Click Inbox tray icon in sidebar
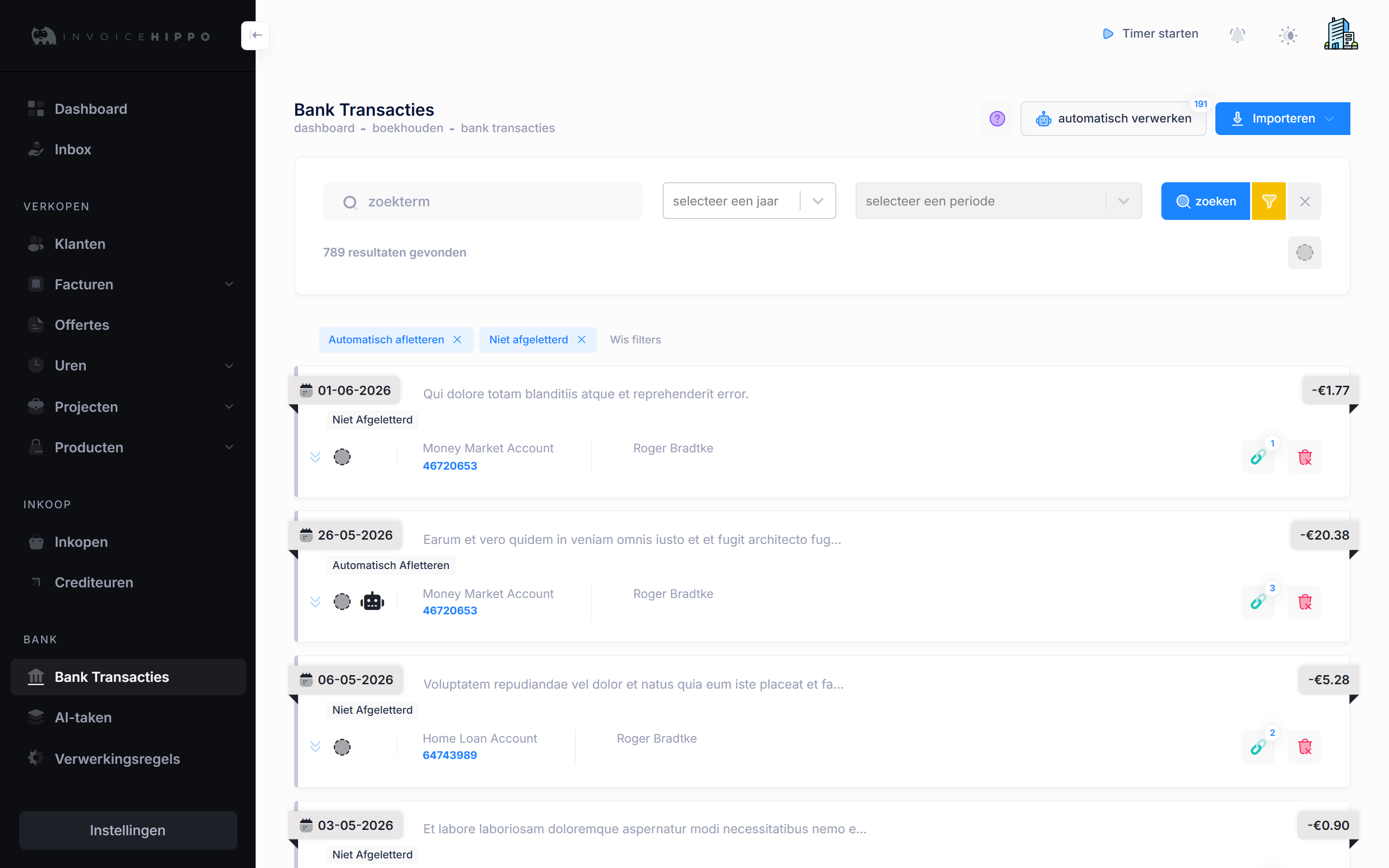1389x868 pixels. coord(36,149)
